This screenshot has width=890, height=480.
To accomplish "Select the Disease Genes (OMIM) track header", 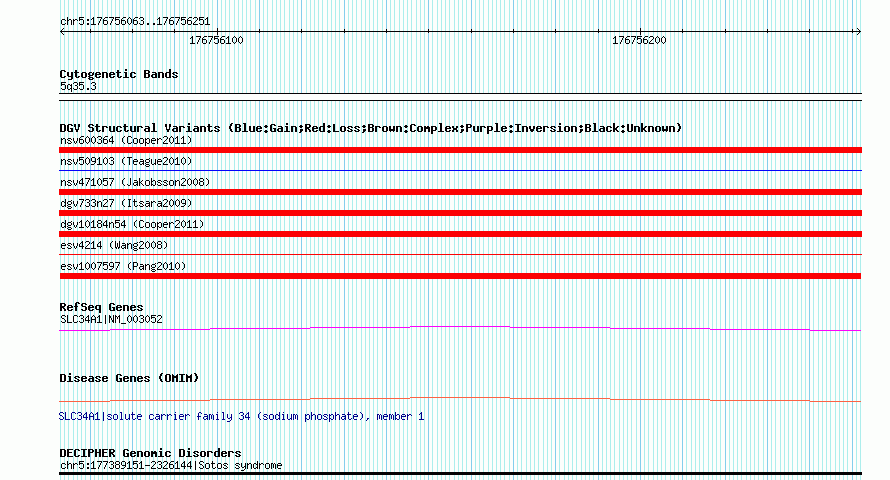I will point(129,378).
